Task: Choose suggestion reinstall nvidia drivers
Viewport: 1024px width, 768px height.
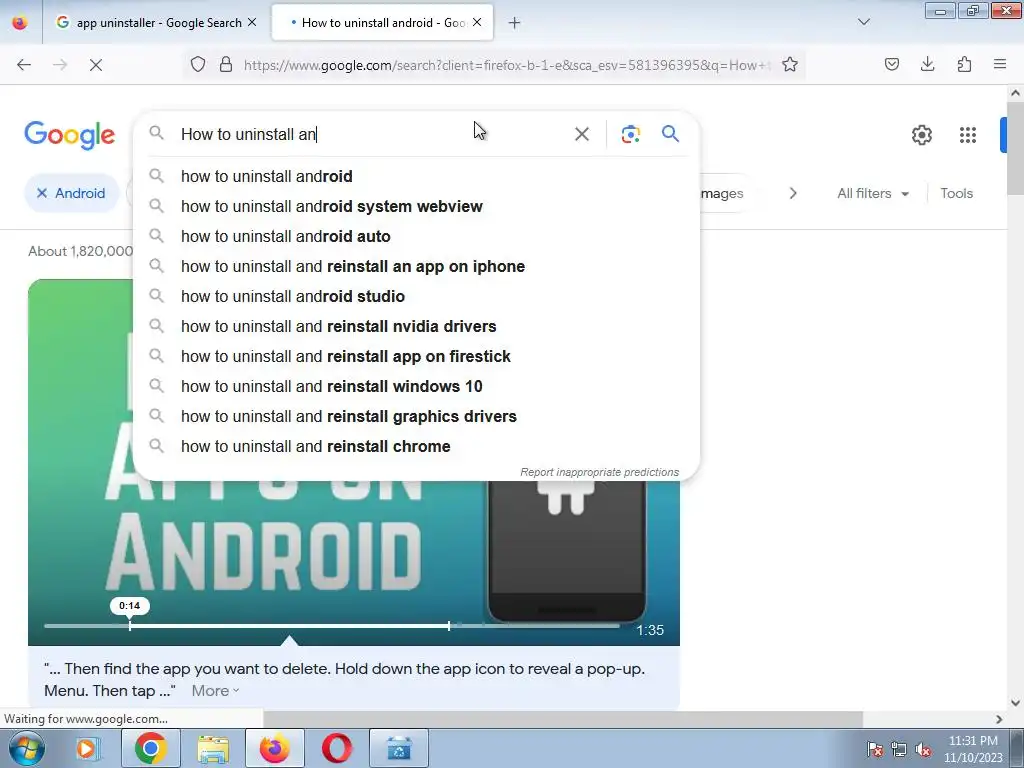Action: 416,327
